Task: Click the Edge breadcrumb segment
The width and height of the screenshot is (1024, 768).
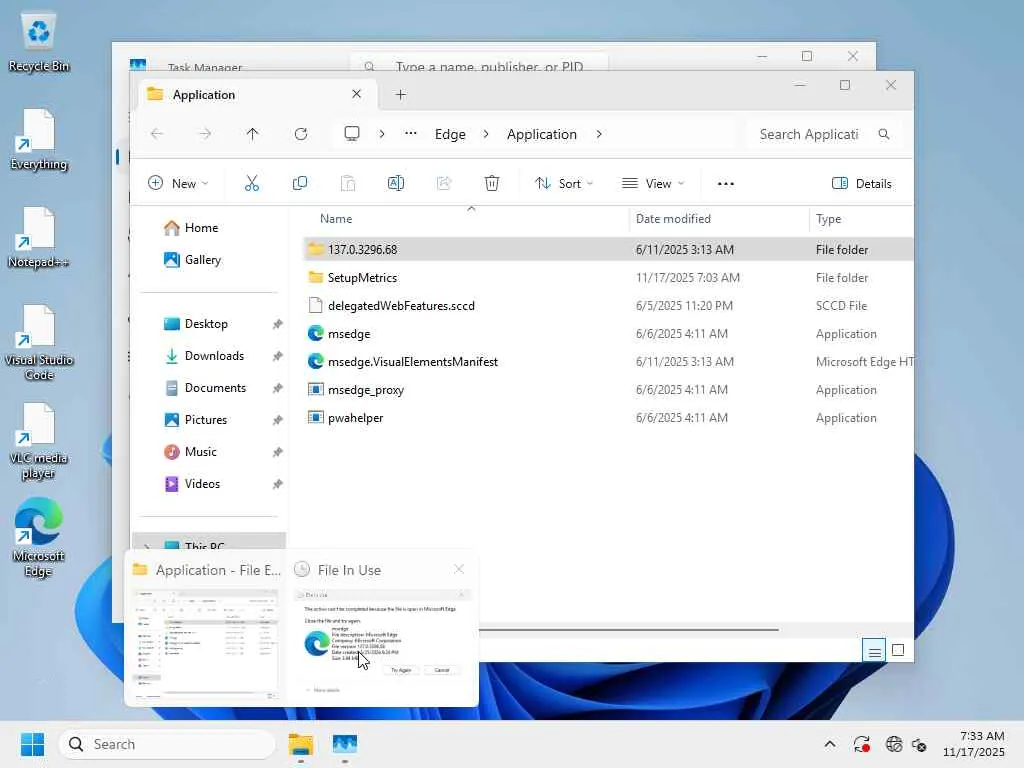Action: click(x=450, y=134)
